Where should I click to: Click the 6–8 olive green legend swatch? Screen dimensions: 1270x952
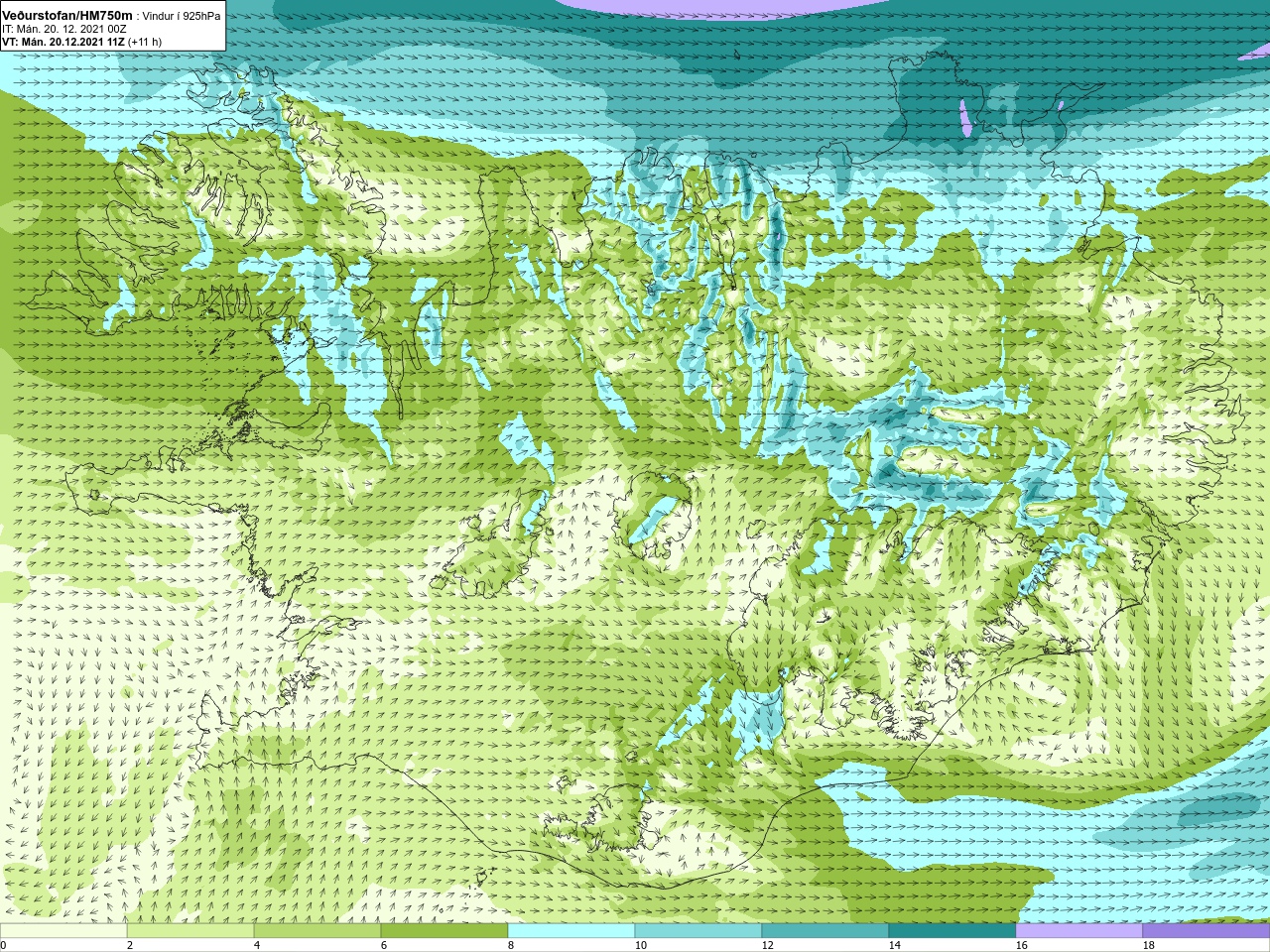point(444,932)
